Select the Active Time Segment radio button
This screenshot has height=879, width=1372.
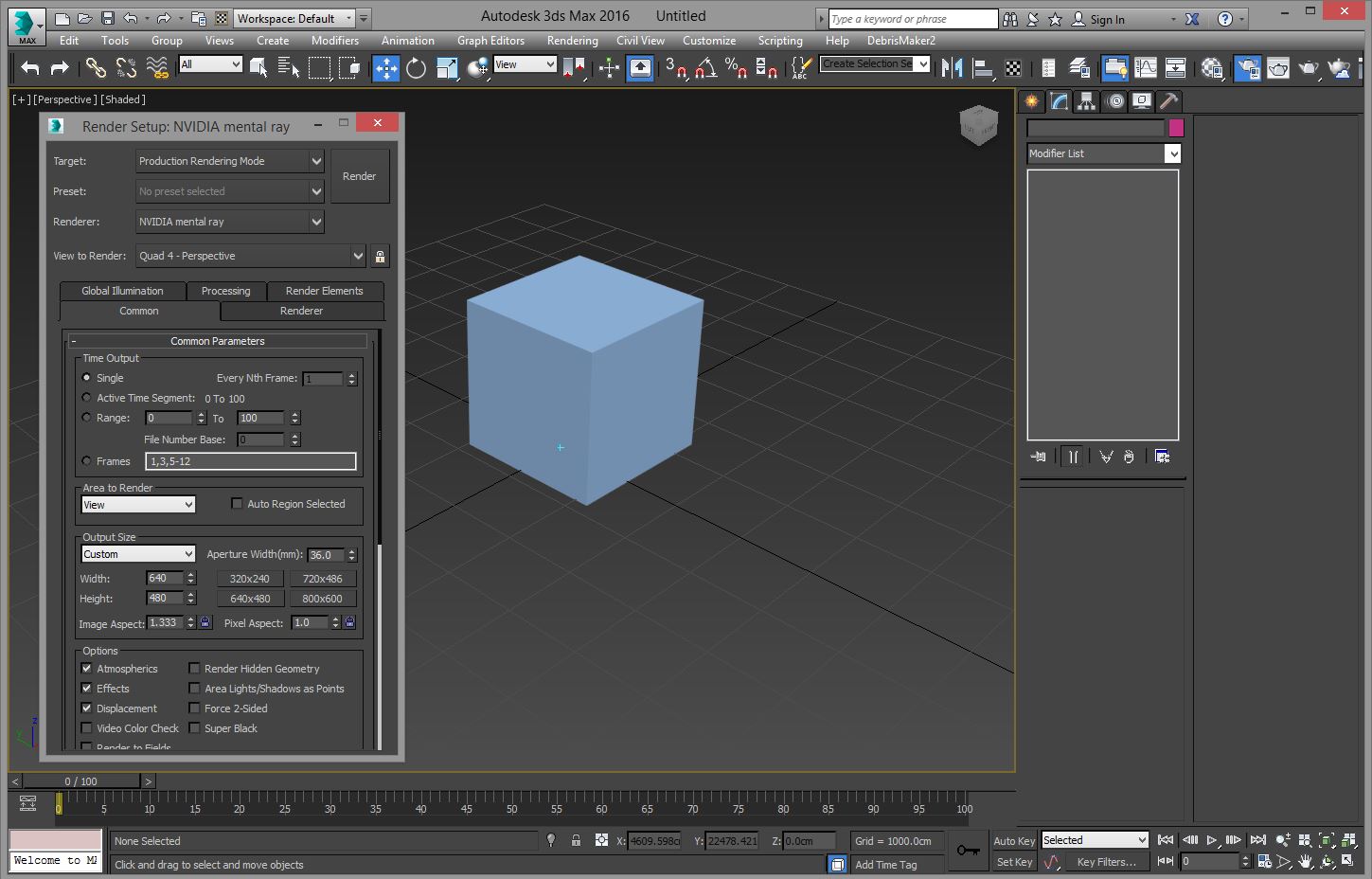87,398
